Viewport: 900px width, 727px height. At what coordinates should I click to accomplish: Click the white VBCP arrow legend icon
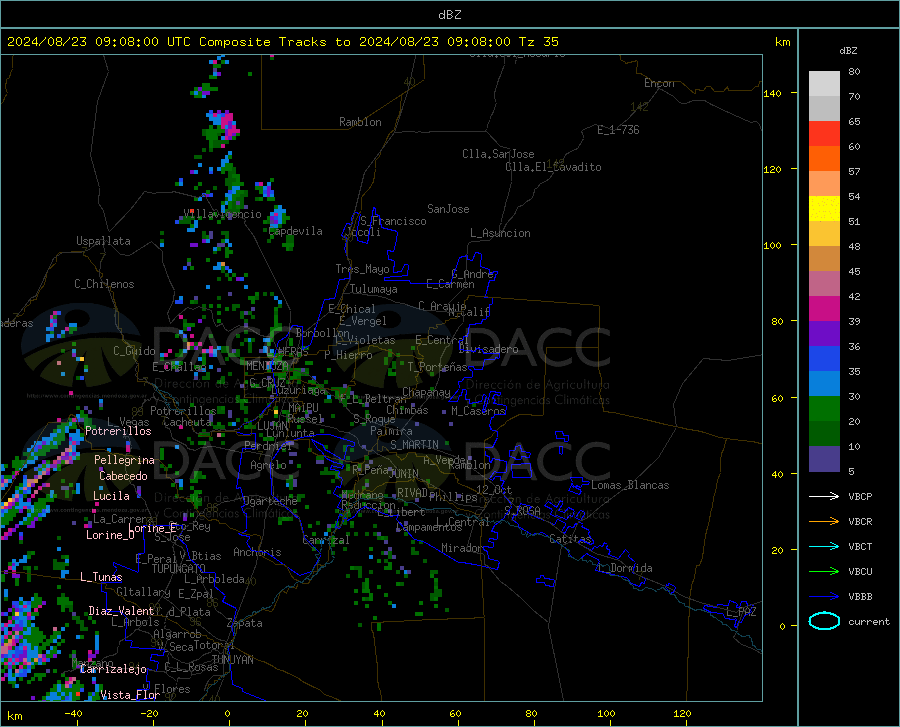coord(824,496)
